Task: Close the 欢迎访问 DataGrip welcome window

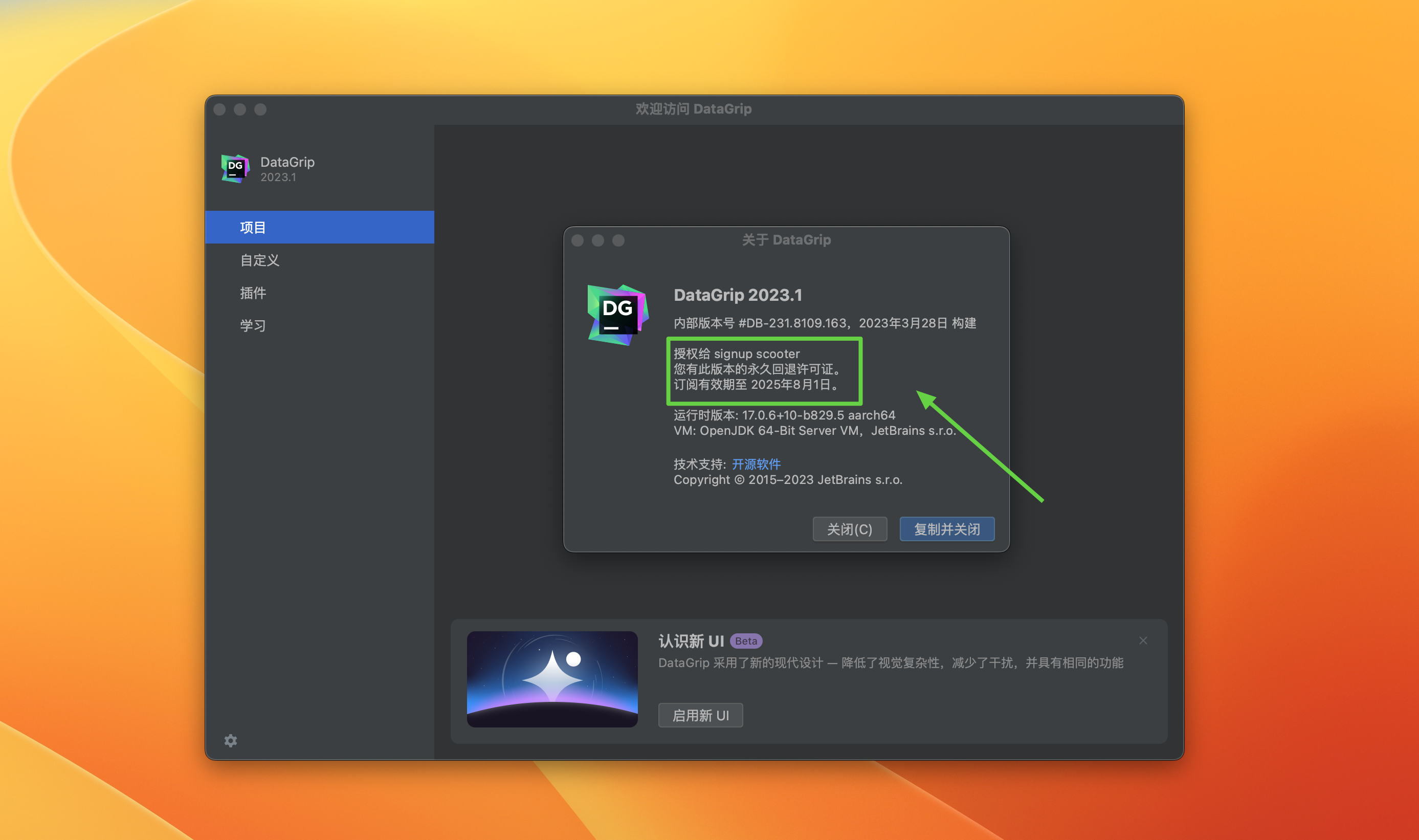Action: point(219,109)
